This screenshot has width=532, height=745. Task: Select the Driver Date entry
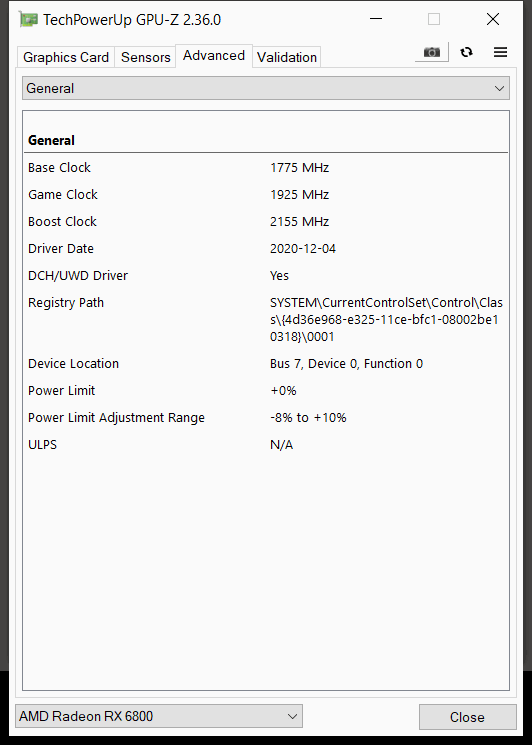[266, 248]
